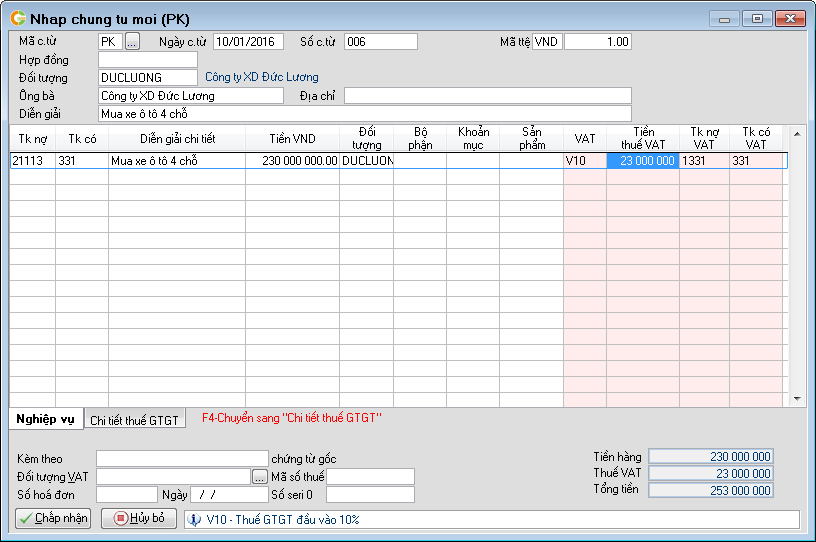Click the Số hoá đơn input field
The width and height of the screenshot is (816, 542).
tap(127, 495)
